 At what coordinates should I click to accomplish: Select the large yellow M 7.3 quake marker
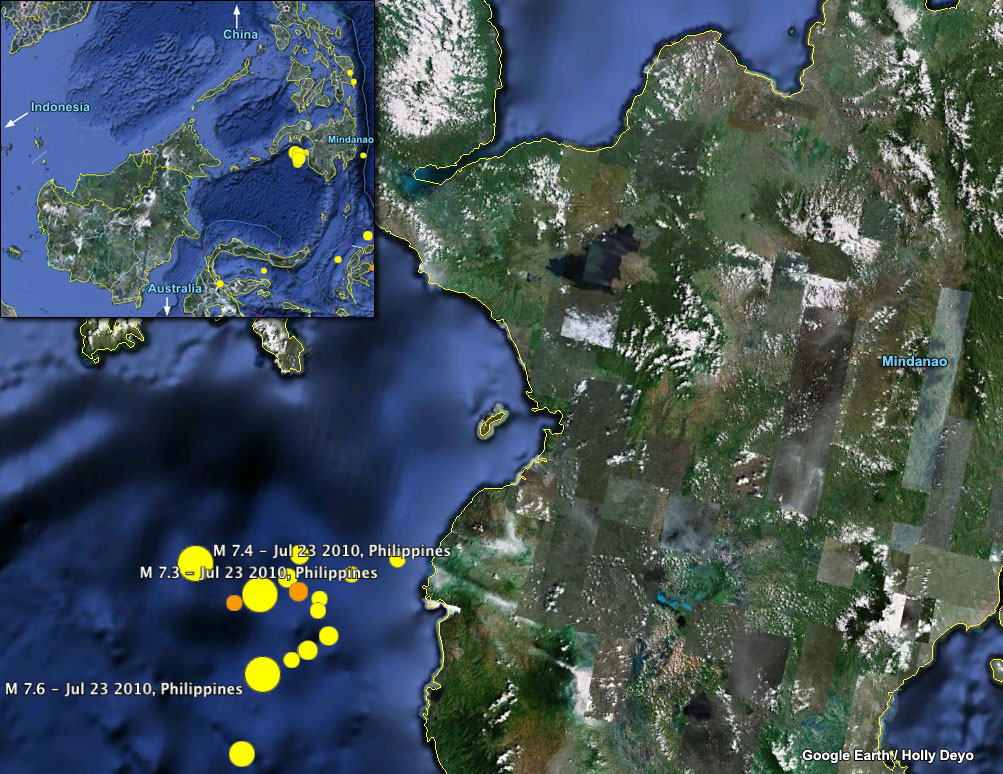(259, 594)
